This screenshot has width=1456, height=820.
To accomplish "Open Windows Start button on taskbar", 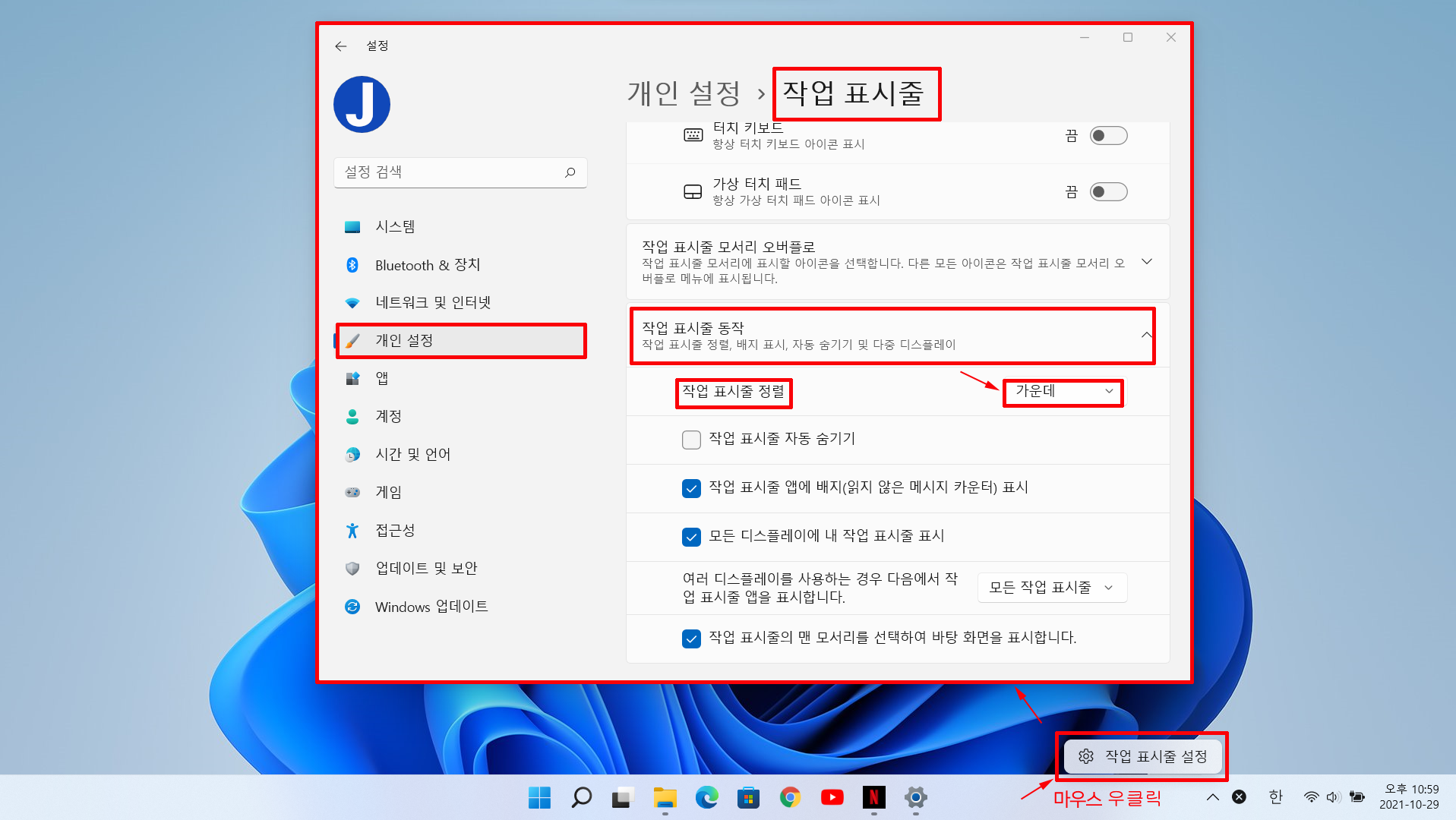I will pos(539,797).
